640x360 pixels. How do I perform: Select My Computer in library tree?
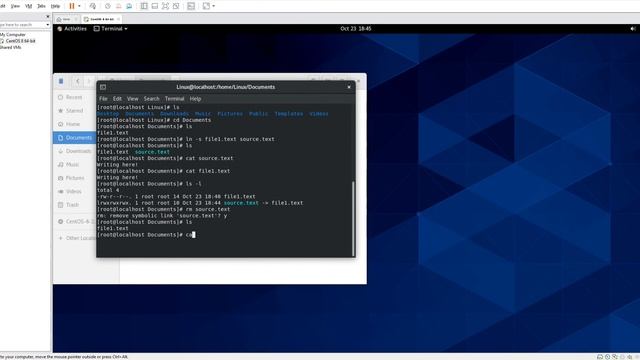(13, 35)
